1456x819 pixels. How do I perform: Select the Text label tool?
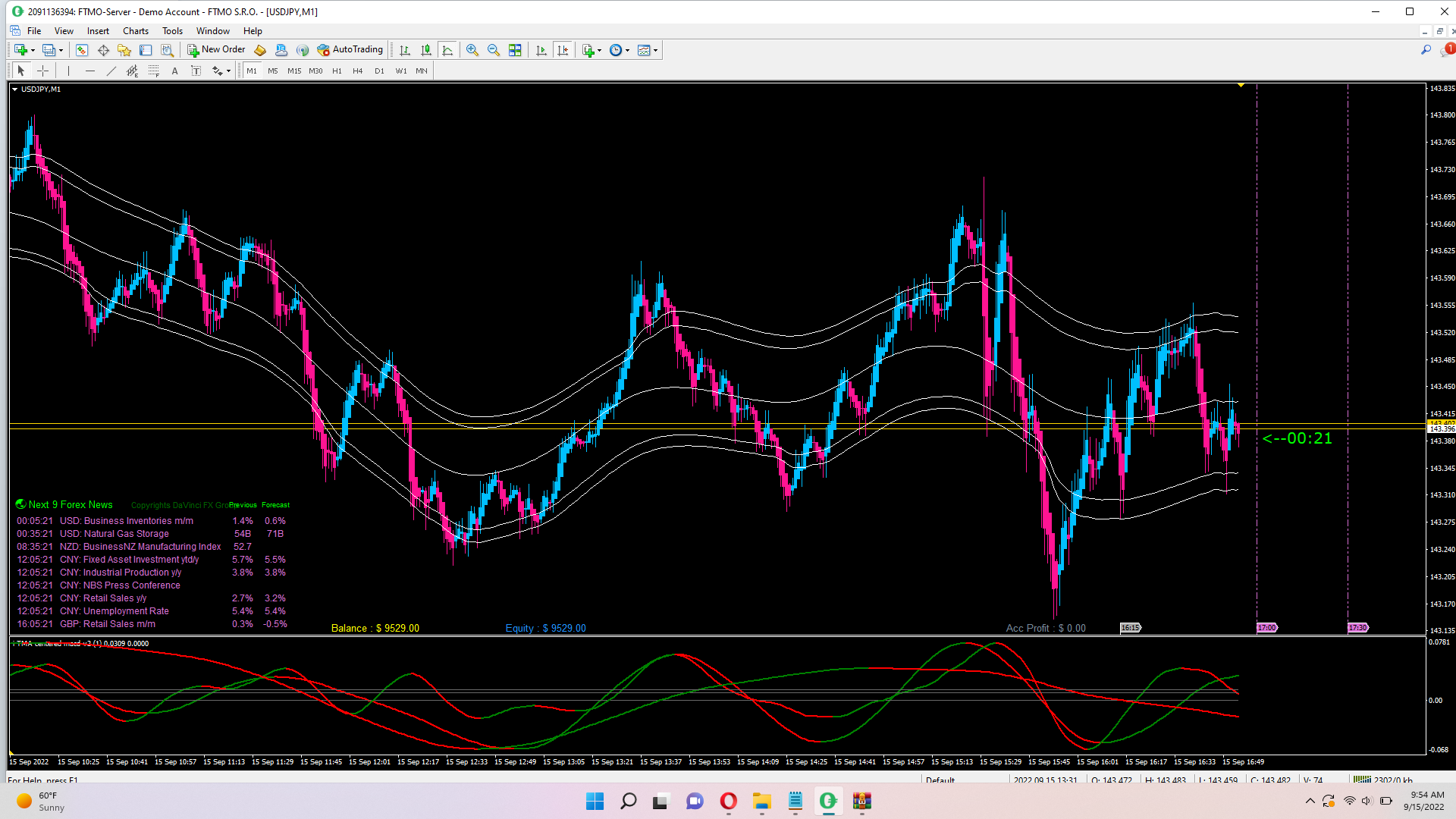[196, 71]
